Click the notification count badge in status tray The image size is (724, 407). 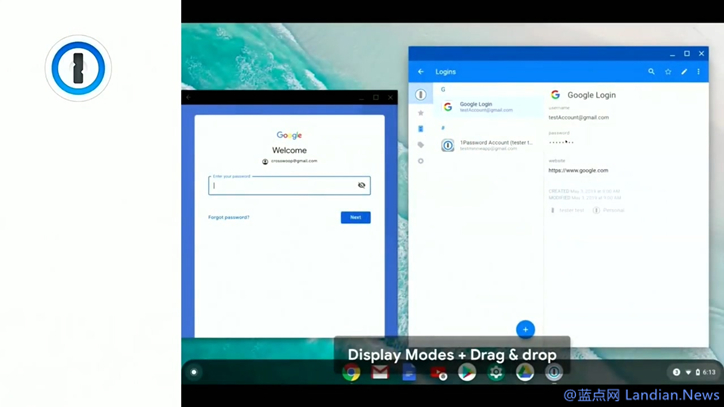(676, 372)
